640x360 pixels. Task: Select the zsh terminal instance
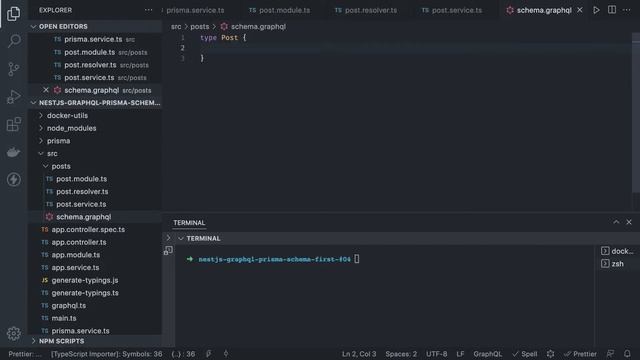613,264
